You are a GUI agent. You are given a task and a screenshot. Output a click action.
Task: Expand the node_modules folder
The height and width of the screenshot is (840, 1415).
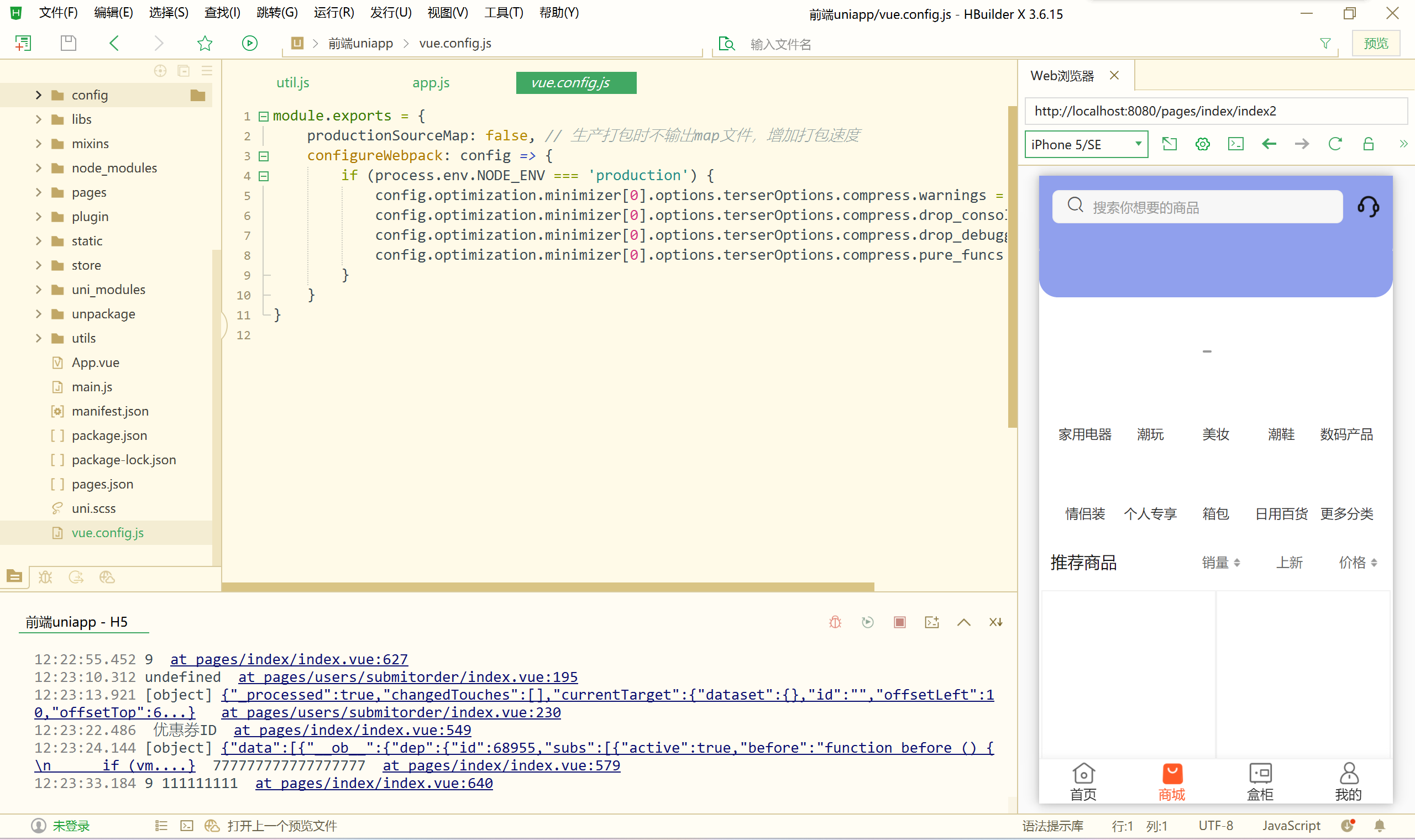point(39,168)
